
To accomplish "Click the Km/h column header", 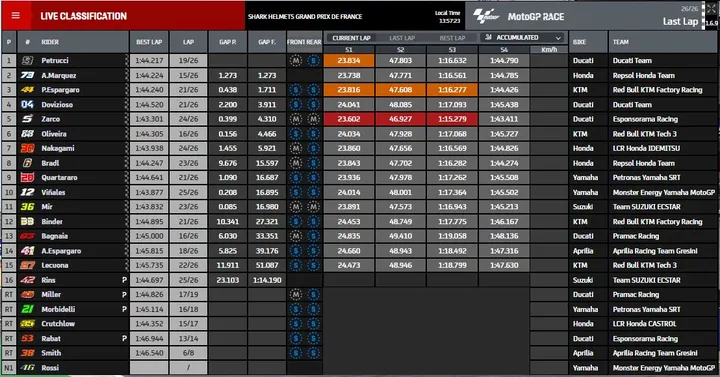I will pos(549,50).
